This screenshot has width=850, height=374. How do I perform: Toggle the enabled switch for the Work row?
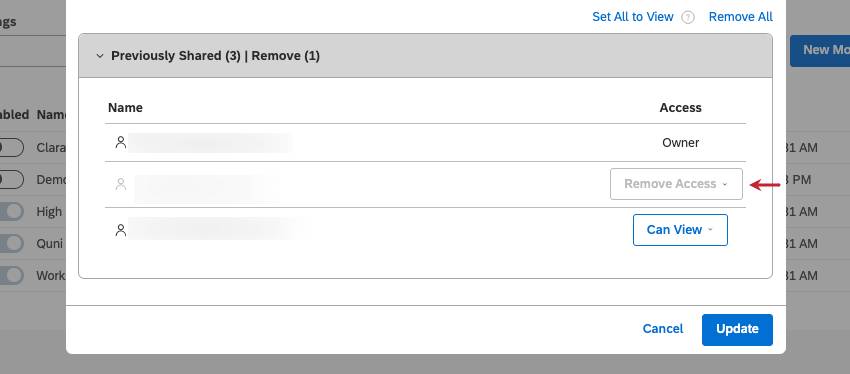click(x=11, y=275)
